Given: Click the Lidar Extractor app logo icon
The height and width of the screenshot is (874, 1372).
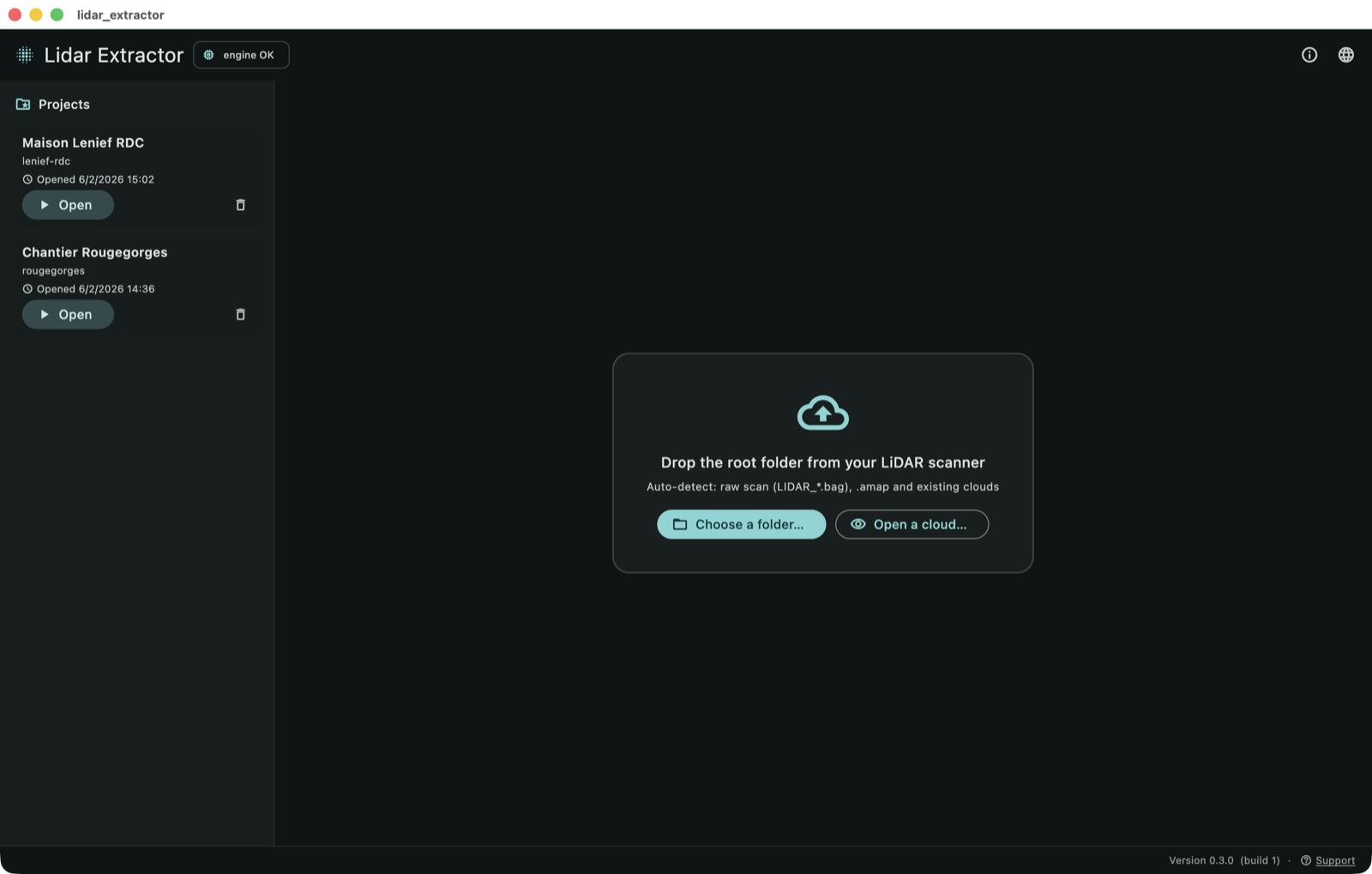Looking at the screenshot, I should 25,55.
